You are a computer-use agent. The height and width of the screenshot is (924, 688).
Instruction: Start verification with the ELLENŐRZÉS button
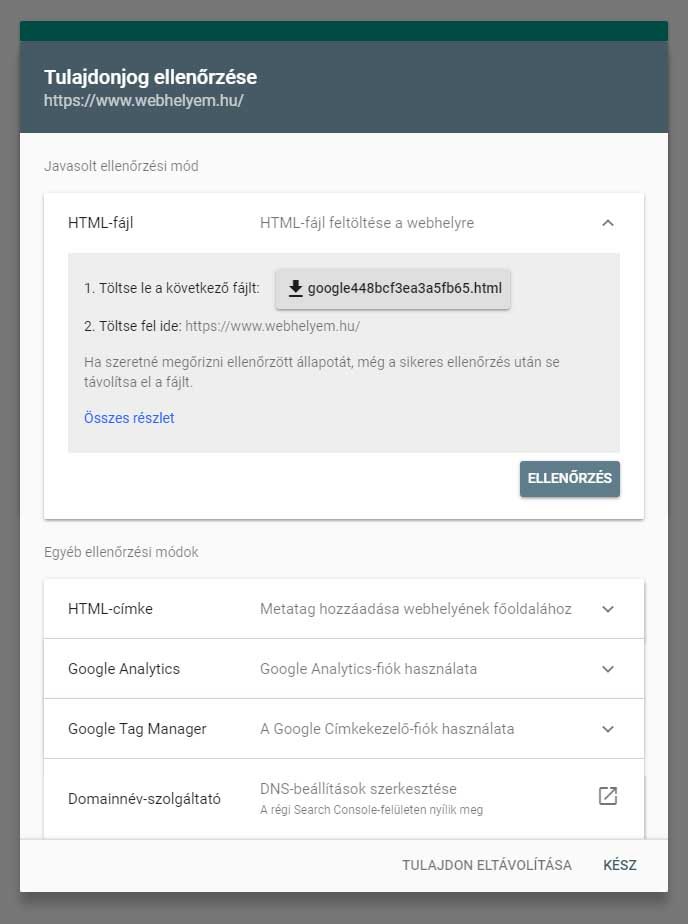tap(569, 478)
